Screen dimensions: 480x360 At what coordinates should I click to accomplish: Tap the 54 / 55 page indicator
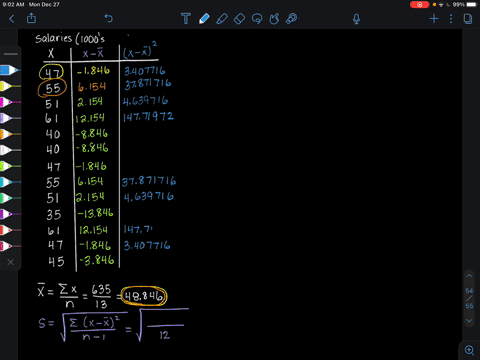click(x=469, y=298)
